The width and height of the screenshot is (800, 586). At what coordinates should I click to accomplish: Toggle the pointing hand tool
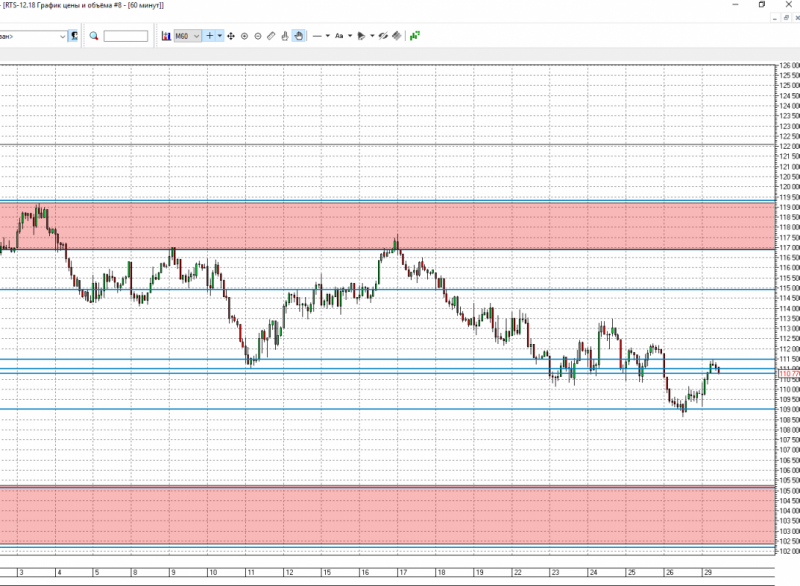(x=285, y=36)
